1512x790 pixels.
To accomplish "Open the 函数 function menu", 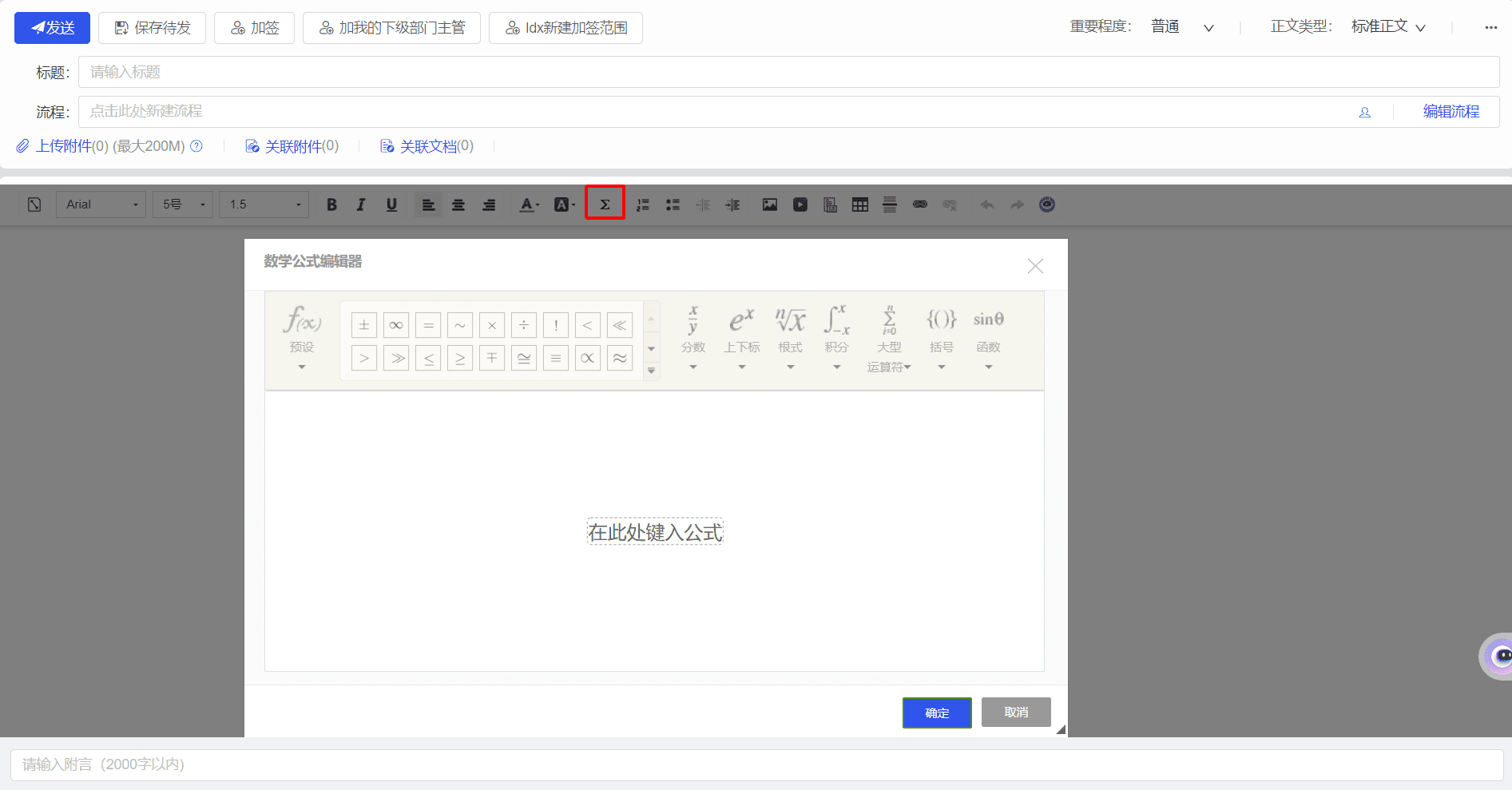I will [x=988, y=338].
